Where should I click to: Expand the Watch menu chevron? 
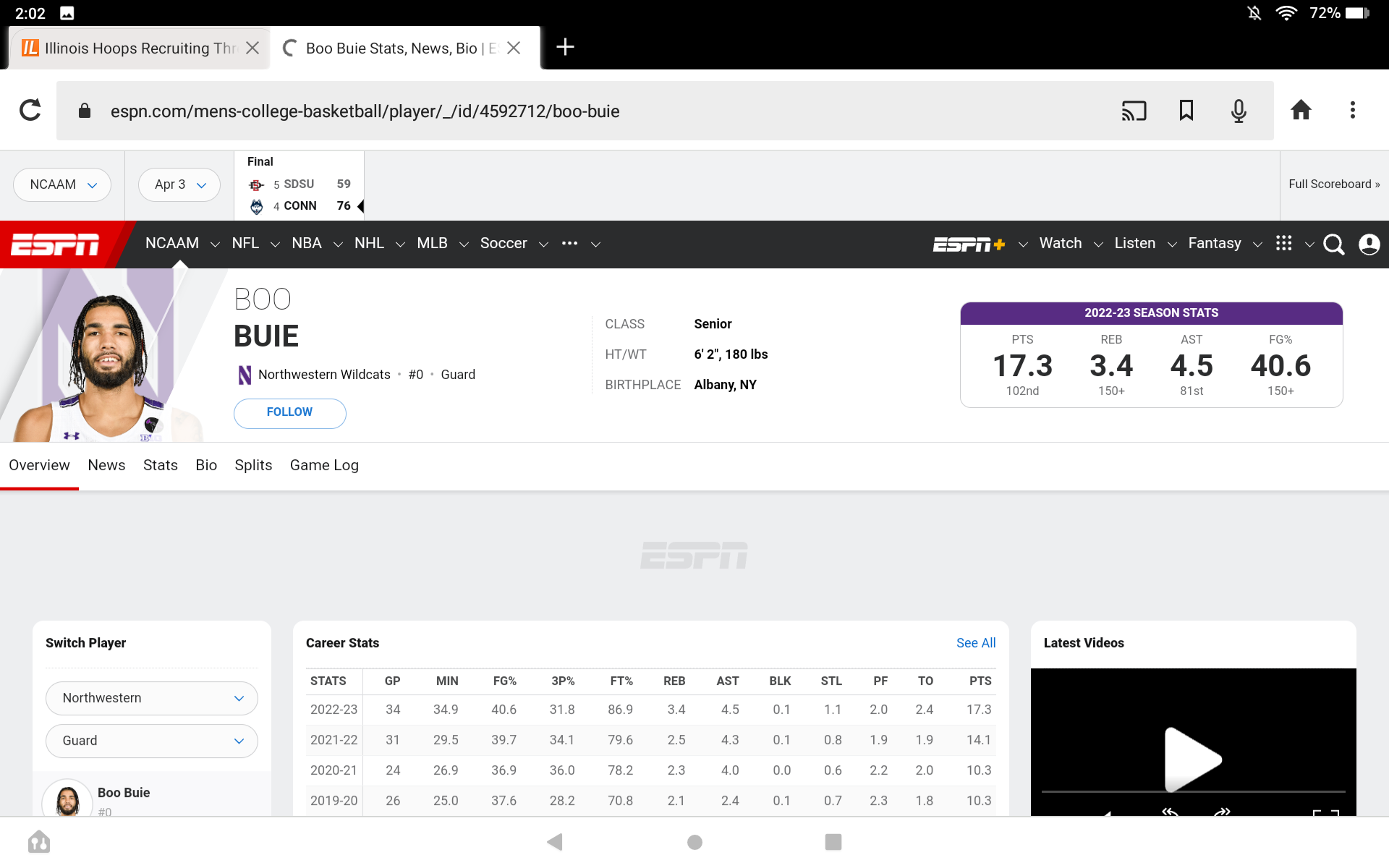[x=1098, y=244]
